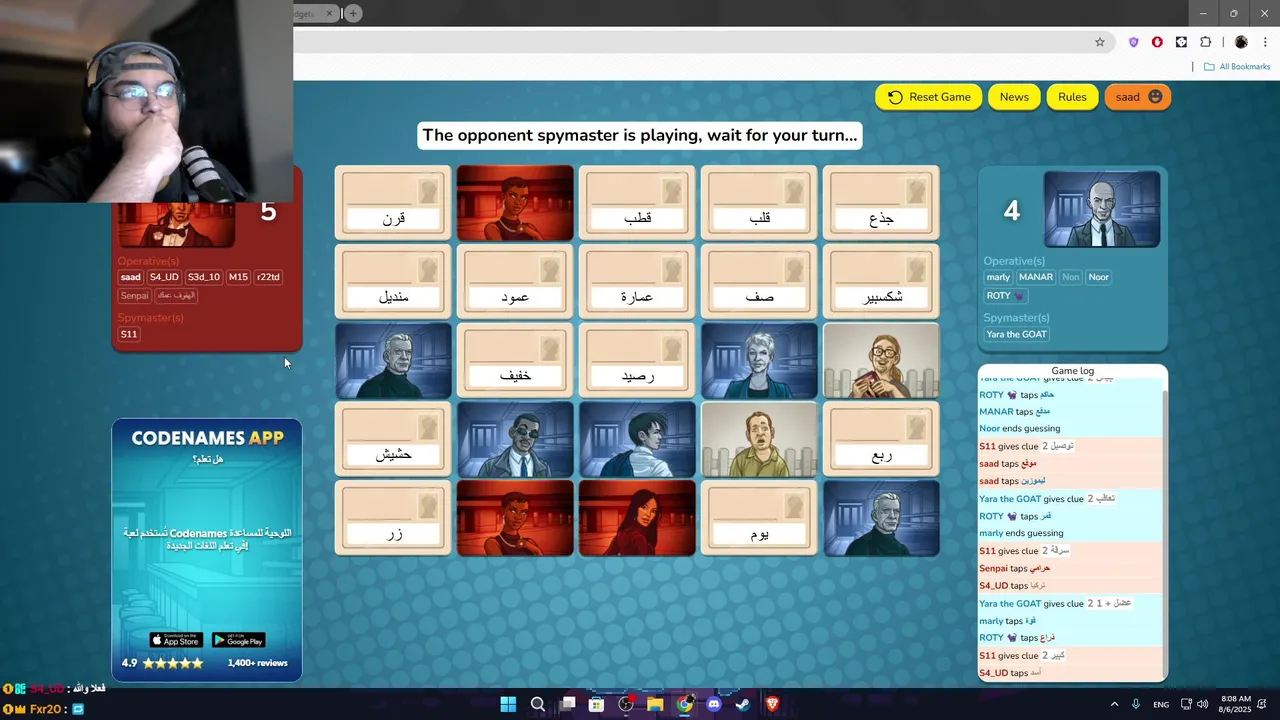1280x720 pixels.
Task: Click M15 chip in red operatives
Action: click(238, 277)
